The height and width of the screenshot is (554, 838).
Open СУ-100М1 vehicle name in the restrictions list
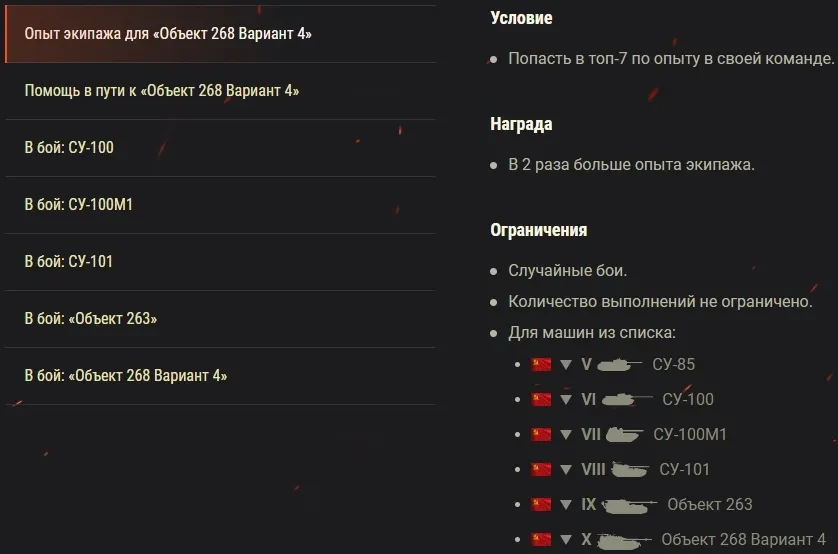coord(690,435)
